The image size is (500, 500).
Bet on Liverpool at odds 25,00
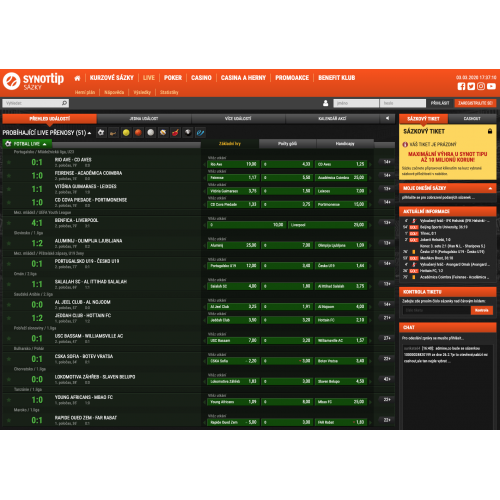[328, 225]
